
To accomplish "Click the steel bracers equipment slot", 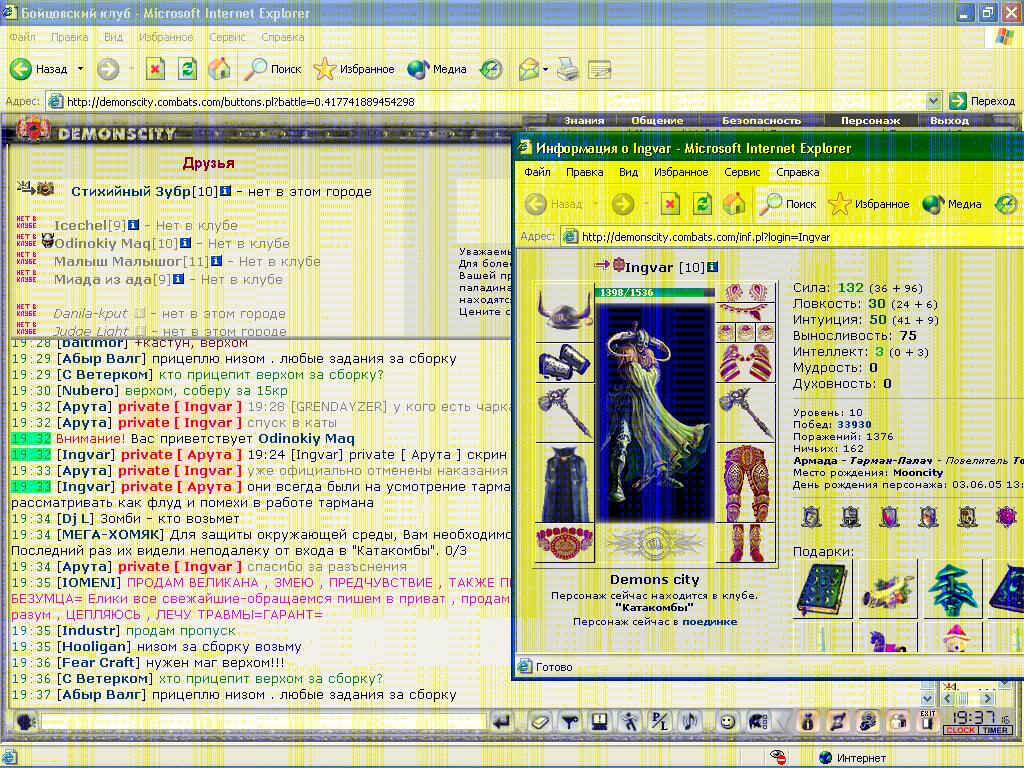I will (x=564, y=362).
